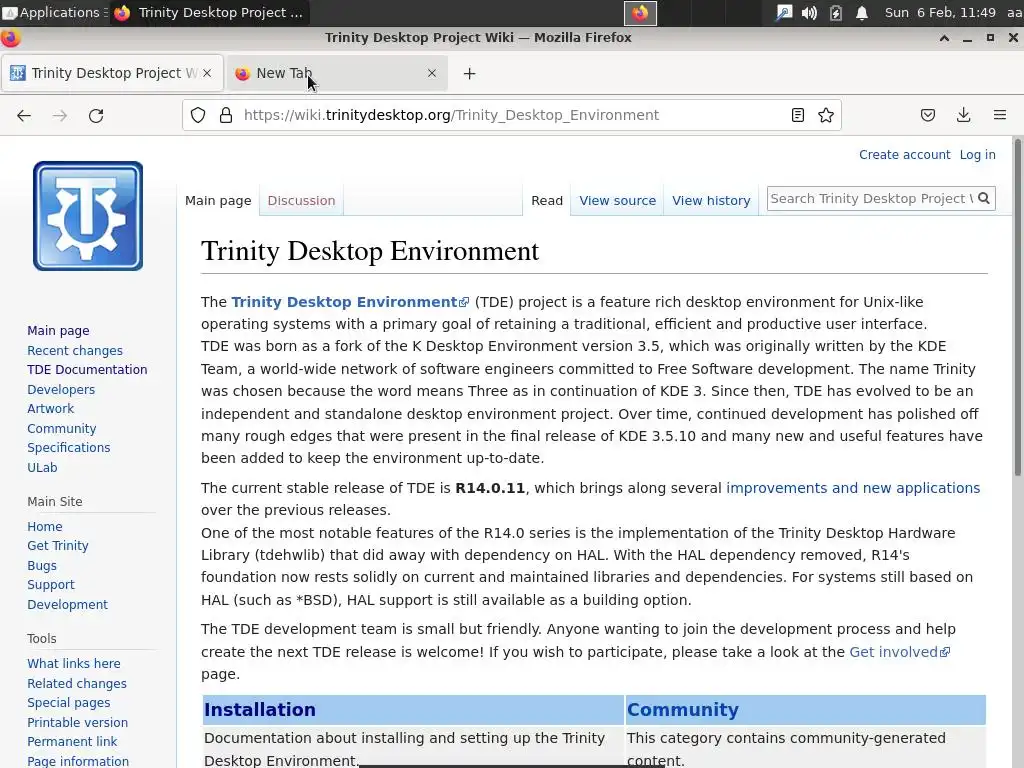The height and width of the screenshot is (768, 1024).
Task: Click the search magnifier button in wiki
Action: pyautogui.click(x=984, y=198)
